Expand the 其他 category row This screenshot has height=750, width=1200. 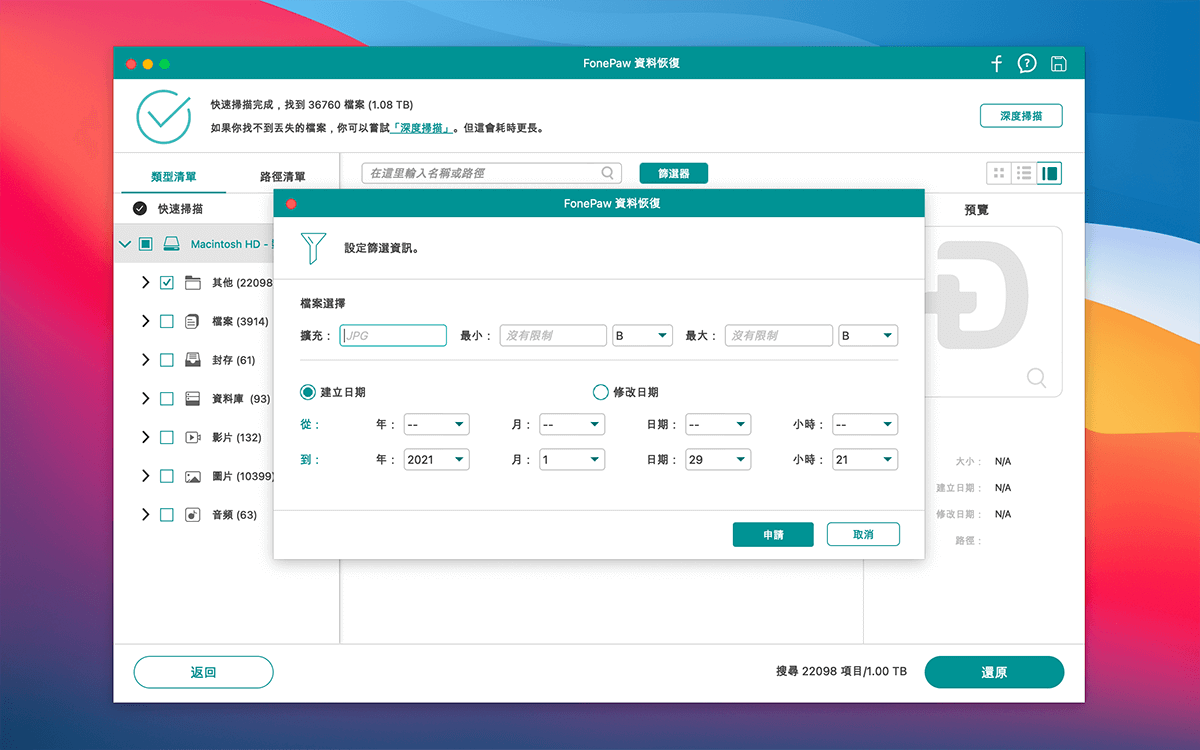(145, 283)
